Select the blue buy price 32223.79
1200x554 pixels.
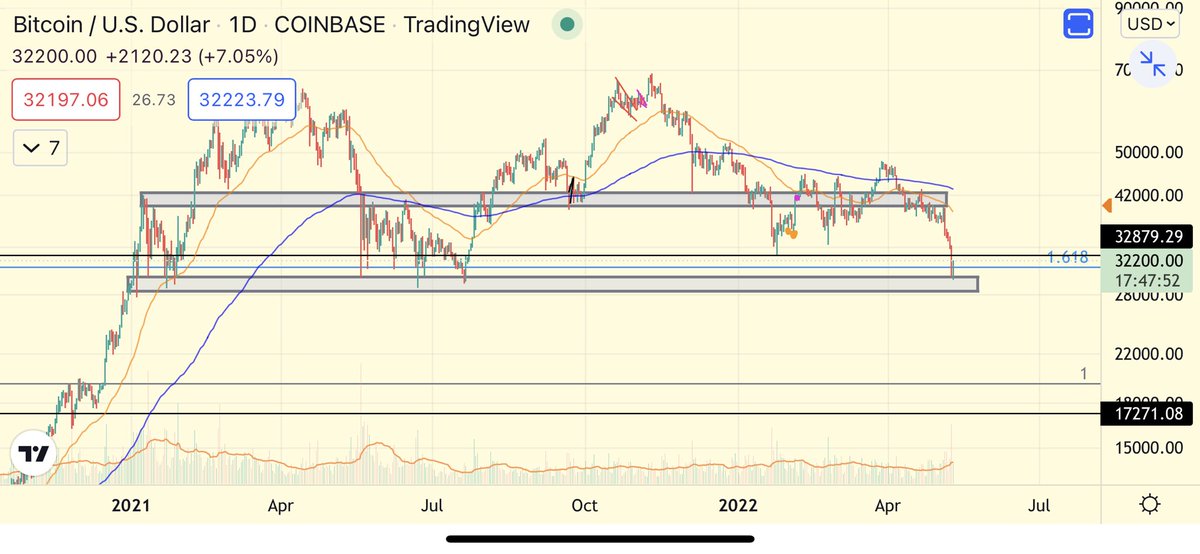pyautogui.click(x=241, y=99)
